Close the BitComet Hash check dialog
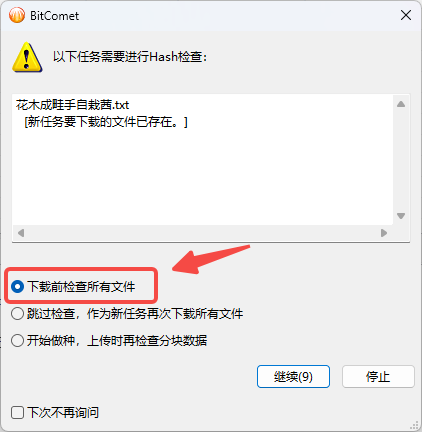Screen dimensions: 422x432 pyautogui.click(x=406, y=15)
